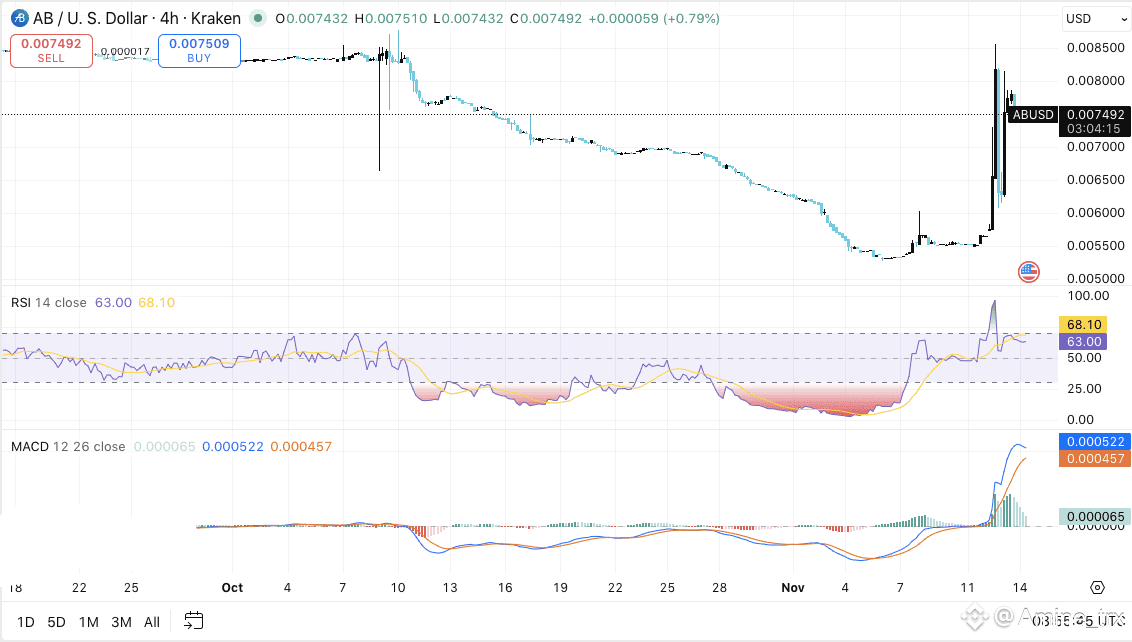
Task: Click the US flag economic event icon
Action: tap(1029, 272)
